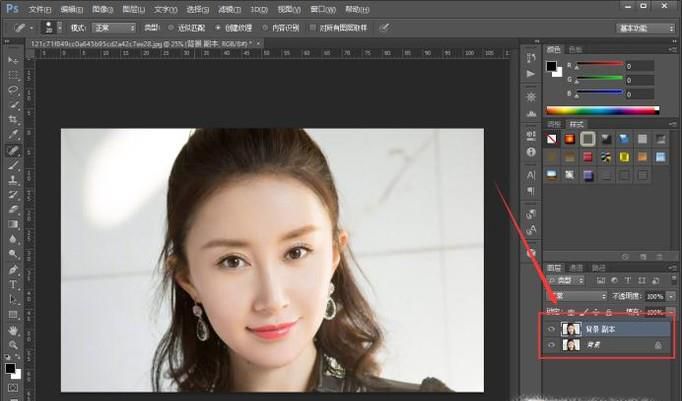Select the Blur tool

[x=13, y=239]
